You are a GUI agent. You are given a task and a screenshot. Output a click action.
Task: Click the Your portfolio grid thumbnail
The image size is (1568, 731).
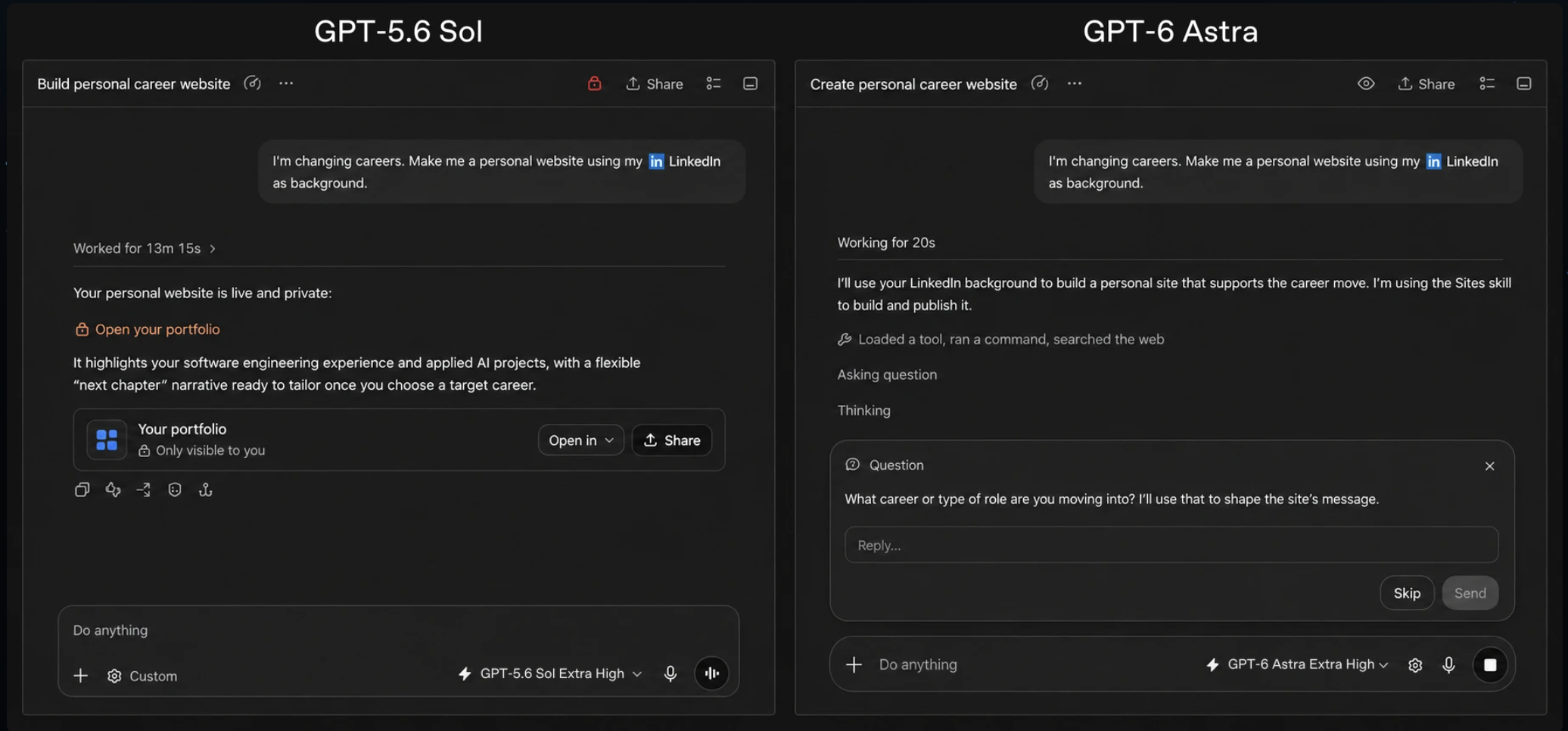click(107, 440)
